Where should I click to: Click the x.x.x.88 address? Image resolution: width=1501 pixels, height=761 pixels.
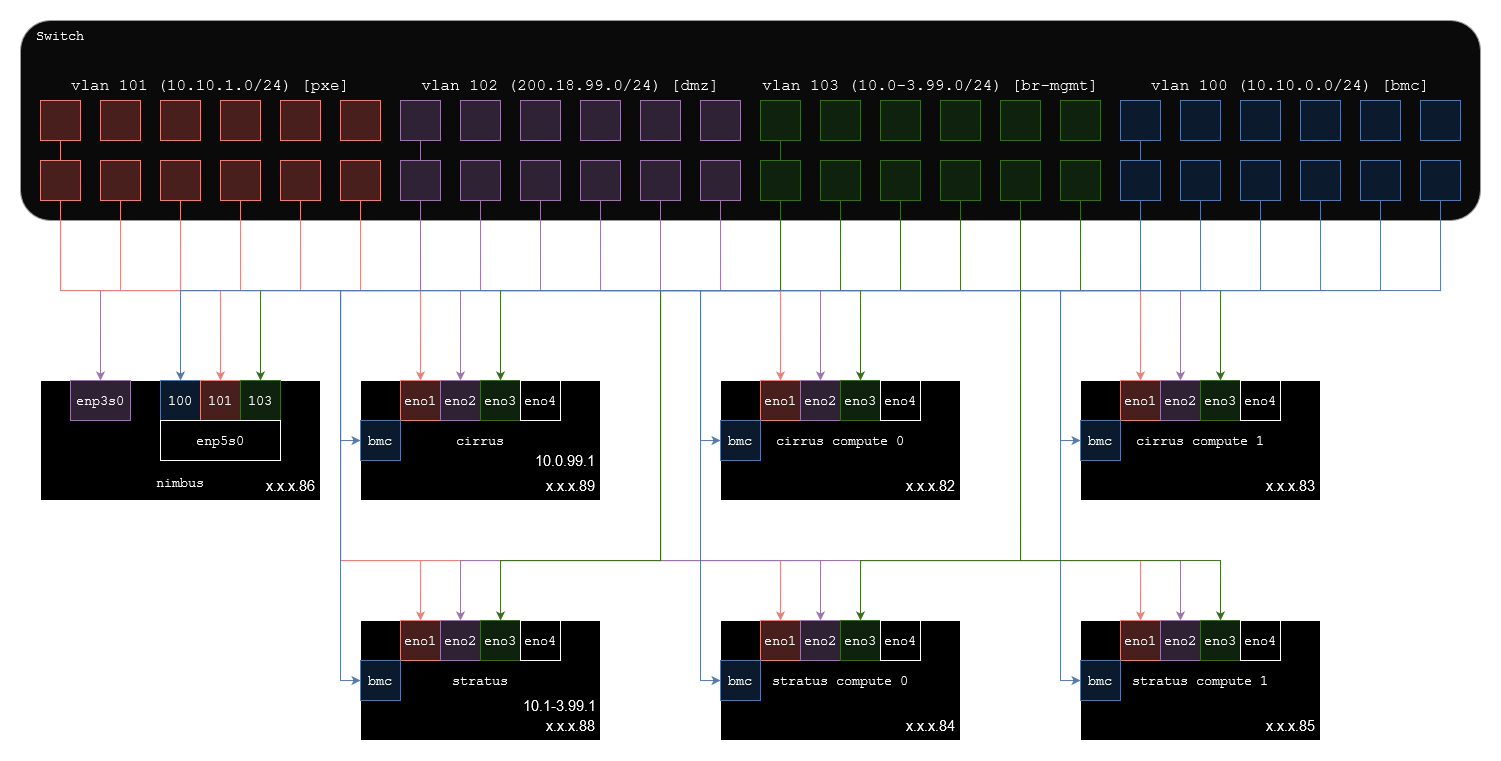coord(570,727)
